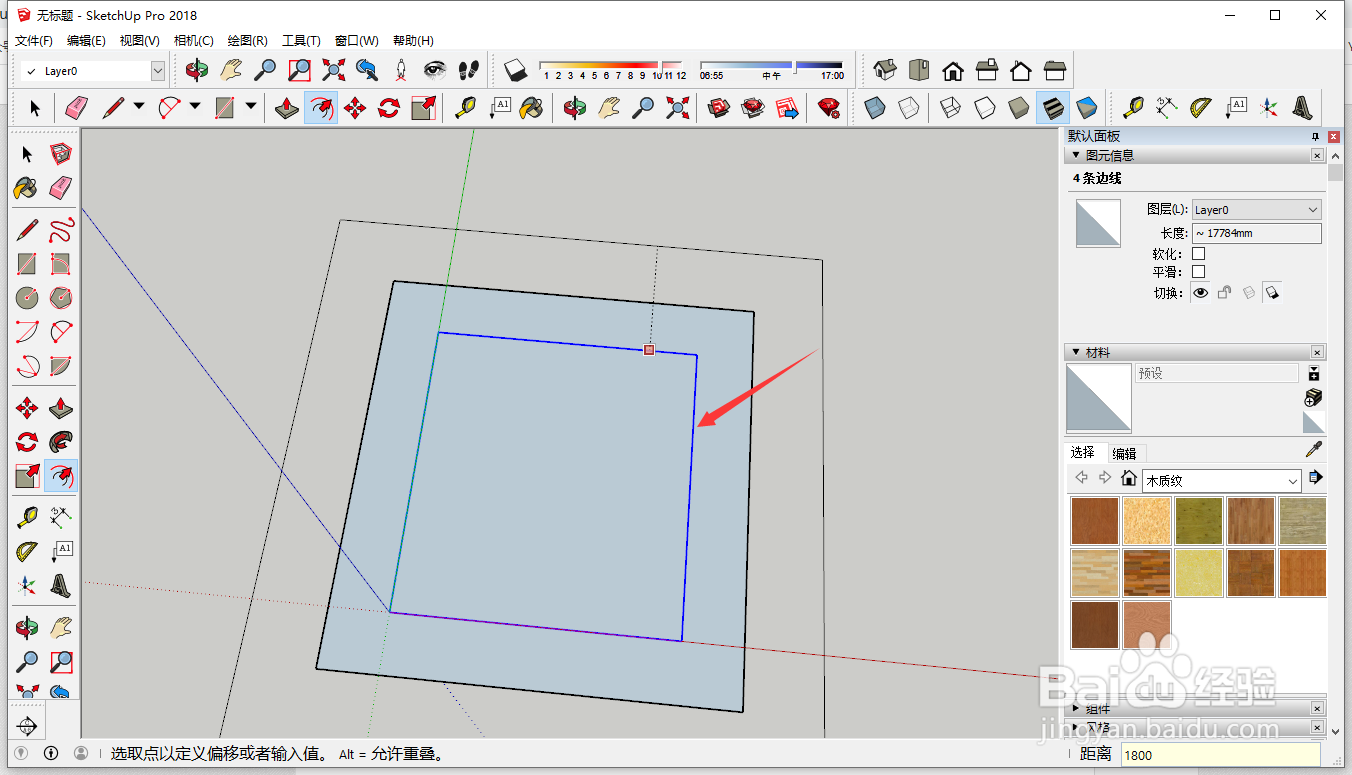This screenshot has height=775, width=1352.
Task: Toggle the 平滑 smooth checkbox
Action: tap(1199, 272)
